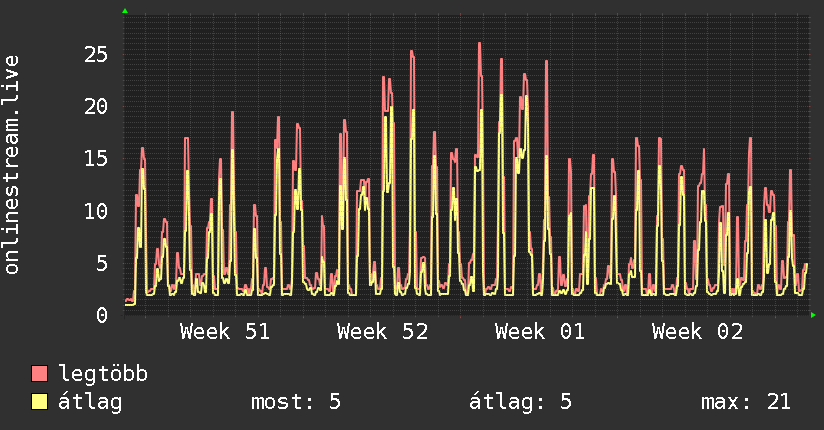
Task: Click the 'átlag: 5' statistic value
Action: click(x=520, y=402)
